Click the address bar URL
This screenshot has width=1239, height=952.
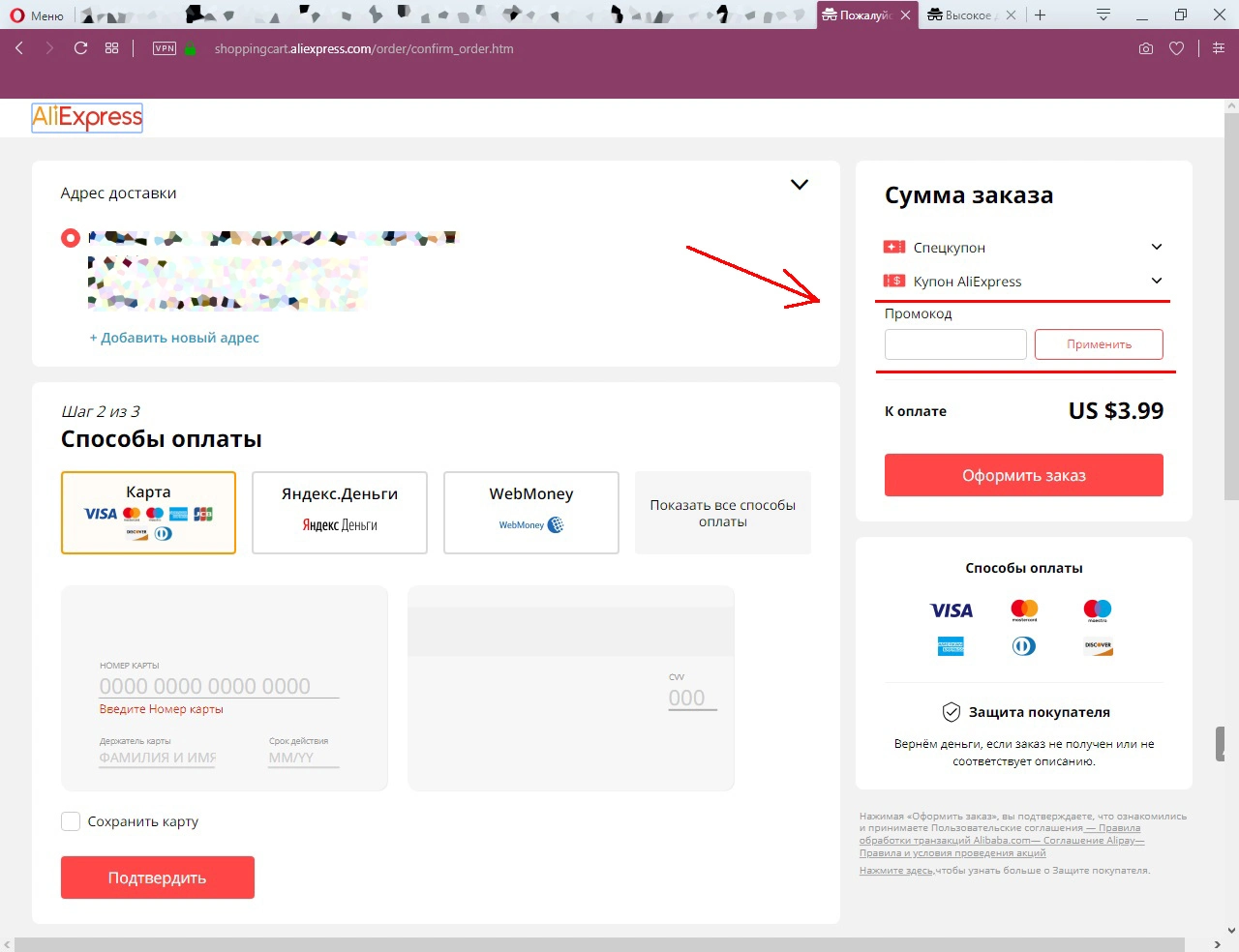point(364,48)
